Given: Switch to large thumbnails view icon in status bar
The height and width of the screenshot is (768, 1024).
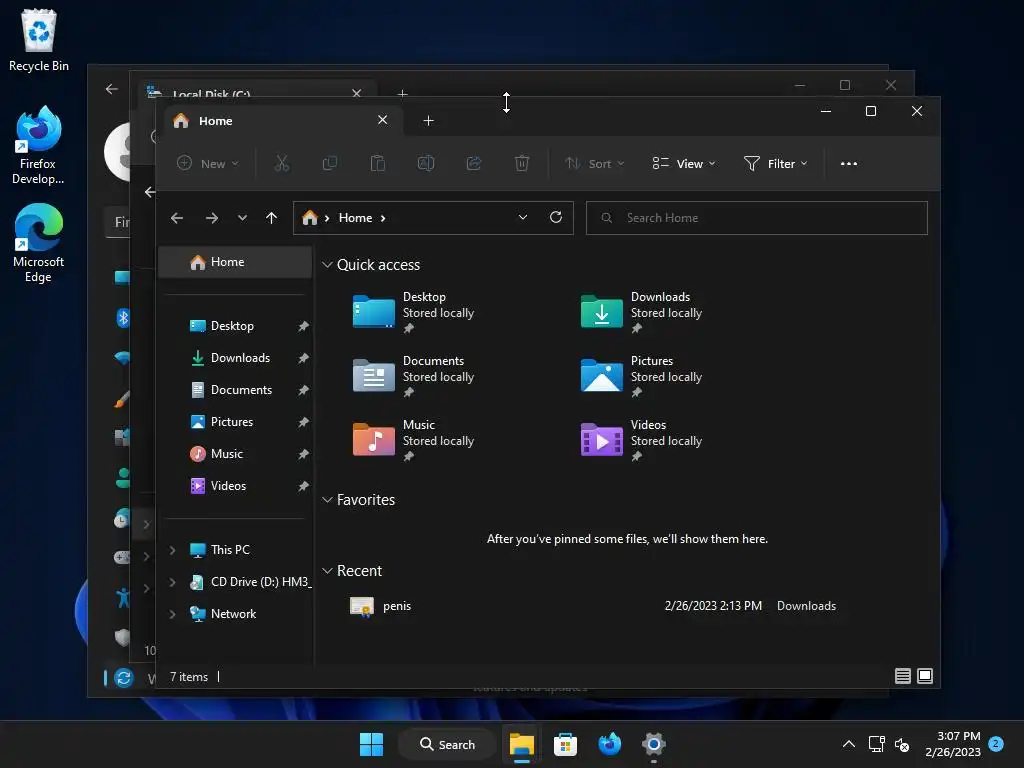Looking at the screenshot, I should tap(925, 676).
